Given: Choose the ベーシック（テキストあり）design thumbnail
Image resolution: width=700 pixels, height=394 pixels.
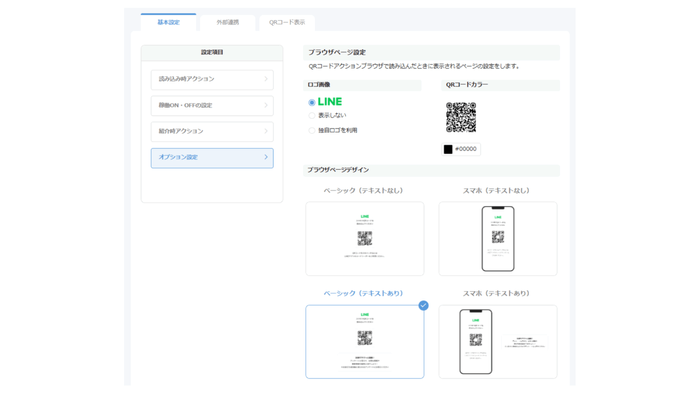Looking at the screenshot, I should 365,341.
